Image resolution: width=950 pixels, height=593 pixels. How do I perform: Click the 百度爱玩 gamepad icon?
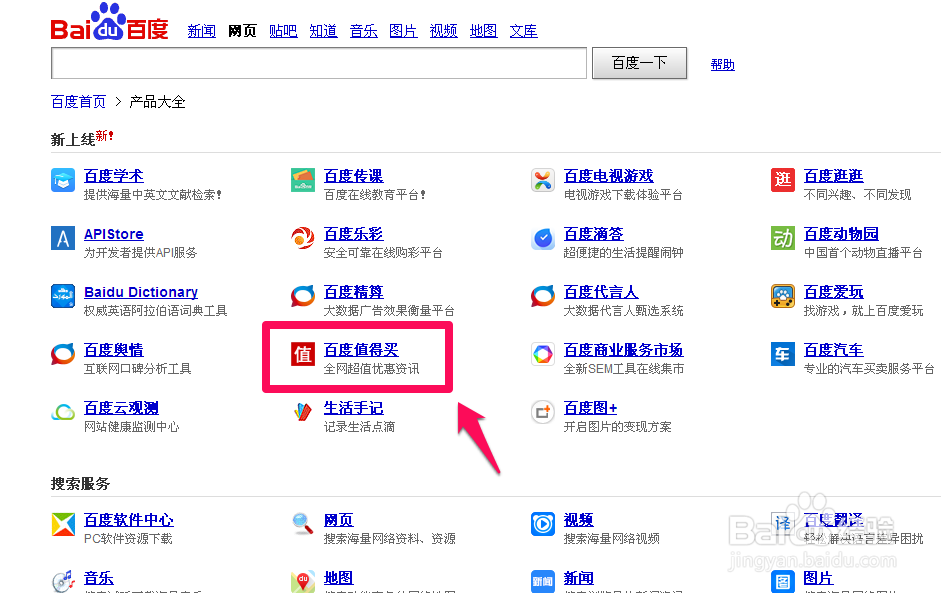pyautogui.click(x=783, y=296)
